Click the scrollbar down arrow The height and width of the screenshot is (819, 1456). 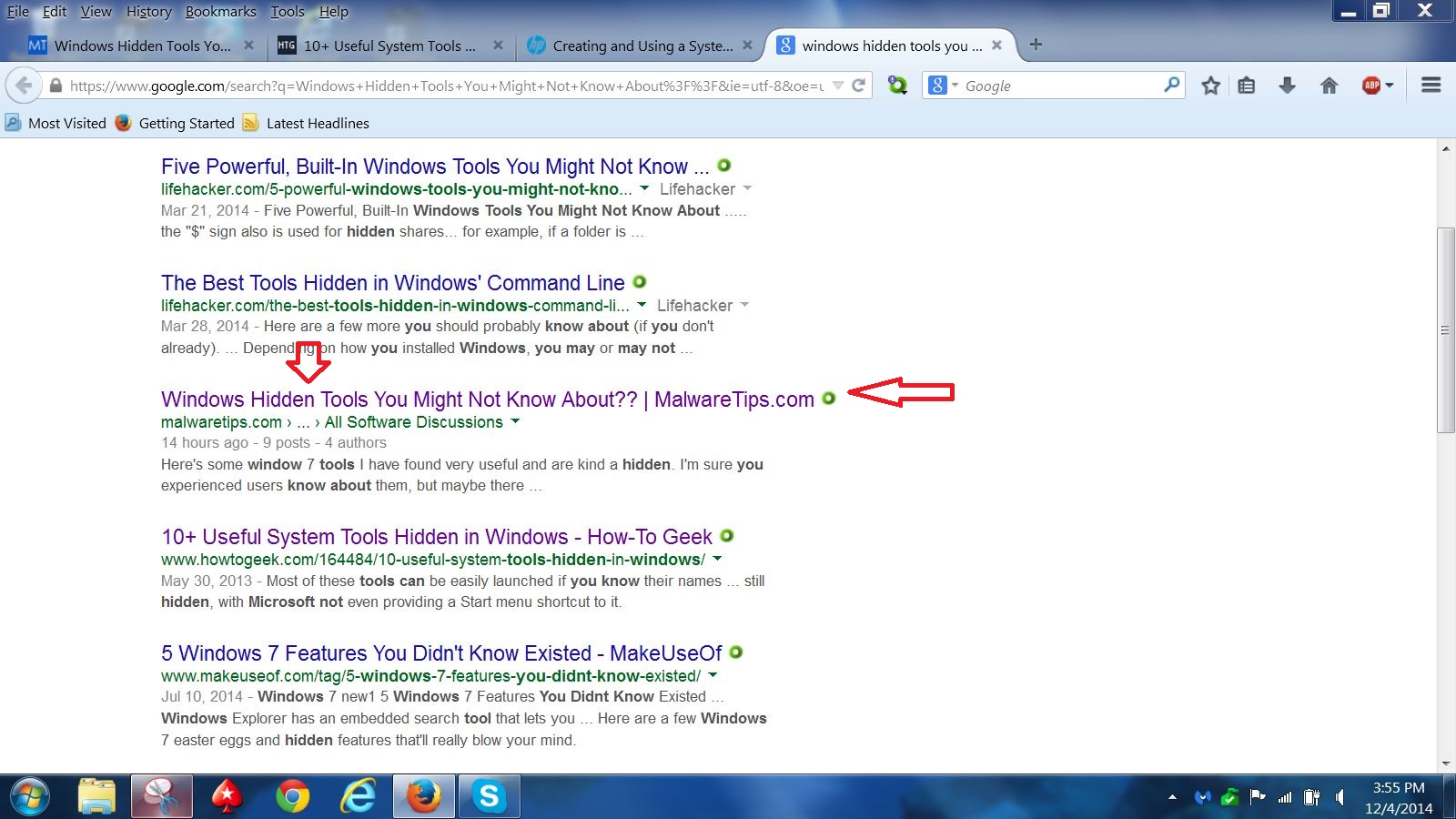click(1446, 764)
